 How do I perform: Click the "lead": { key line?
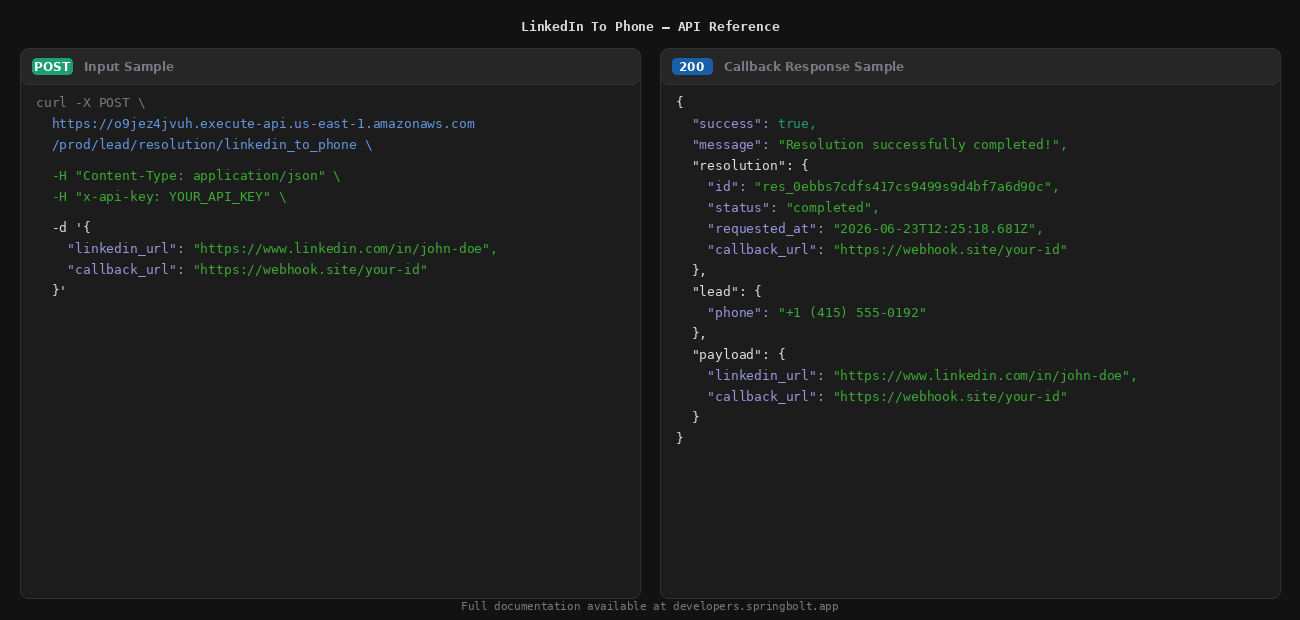tap(727, 292)
